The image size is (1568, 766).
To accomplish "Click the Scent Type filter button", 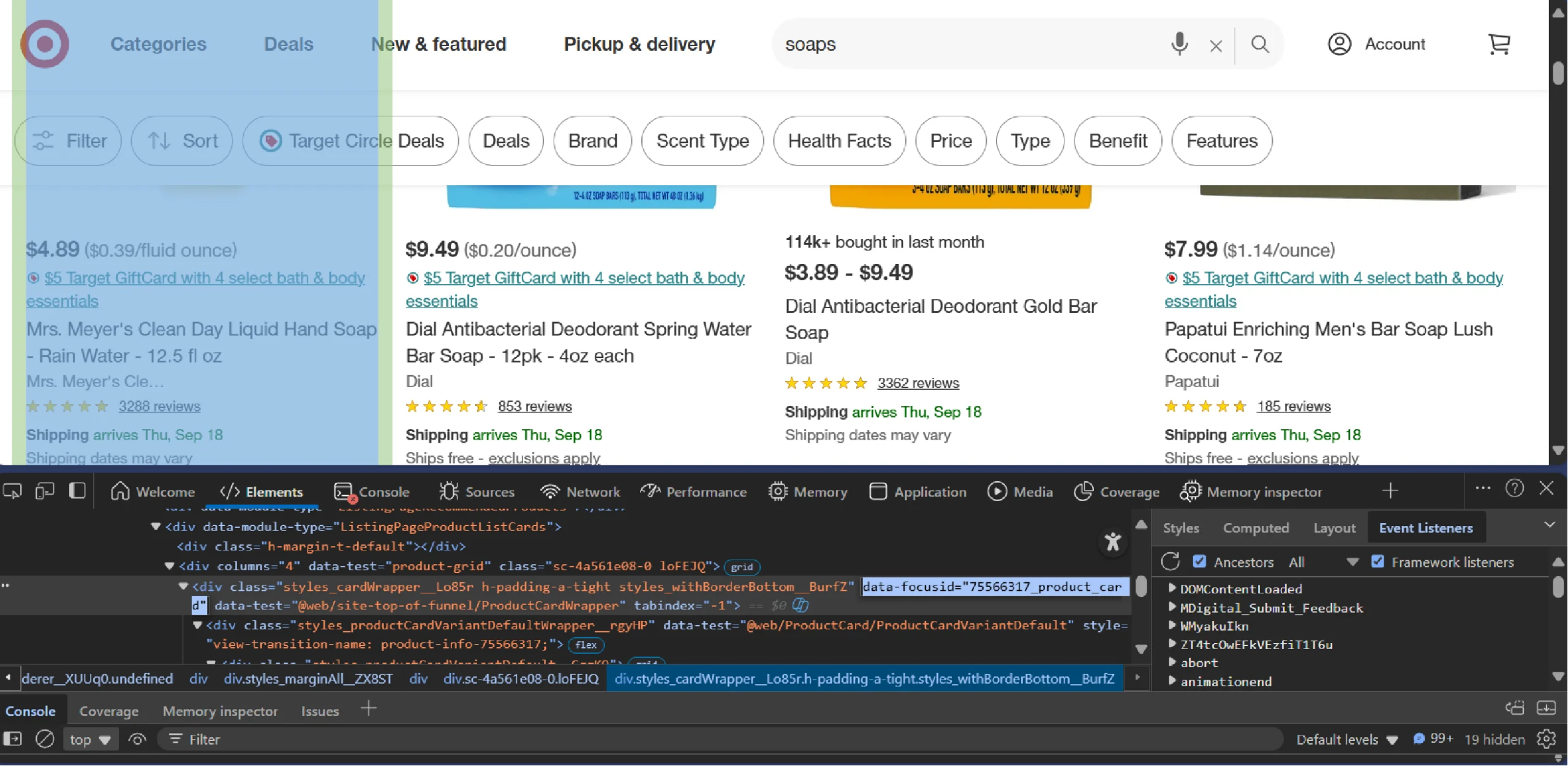I will 703,141.
